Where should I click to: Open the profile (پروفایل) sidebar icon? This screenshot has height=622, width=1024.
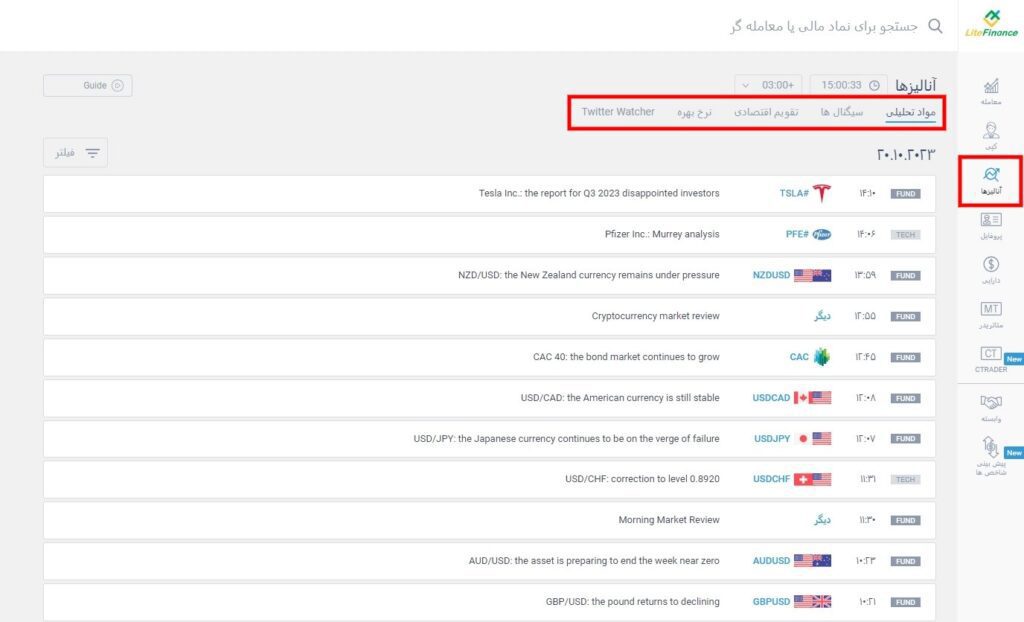point(991,225)
